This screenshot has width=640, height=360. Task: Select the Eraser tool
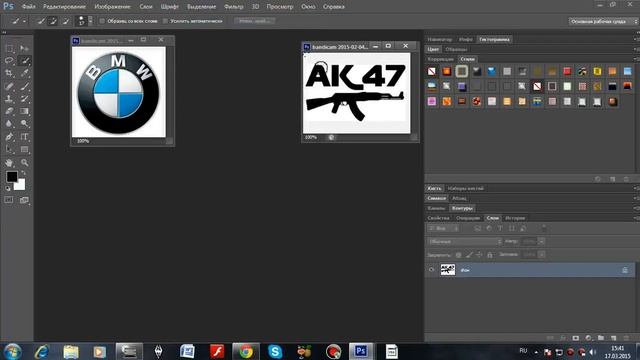click(x=9, y=111)
